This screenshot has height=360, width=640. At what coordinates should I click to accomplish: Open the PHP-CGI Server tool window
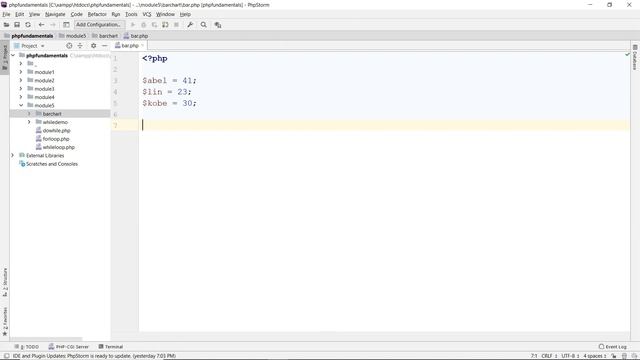69,347
